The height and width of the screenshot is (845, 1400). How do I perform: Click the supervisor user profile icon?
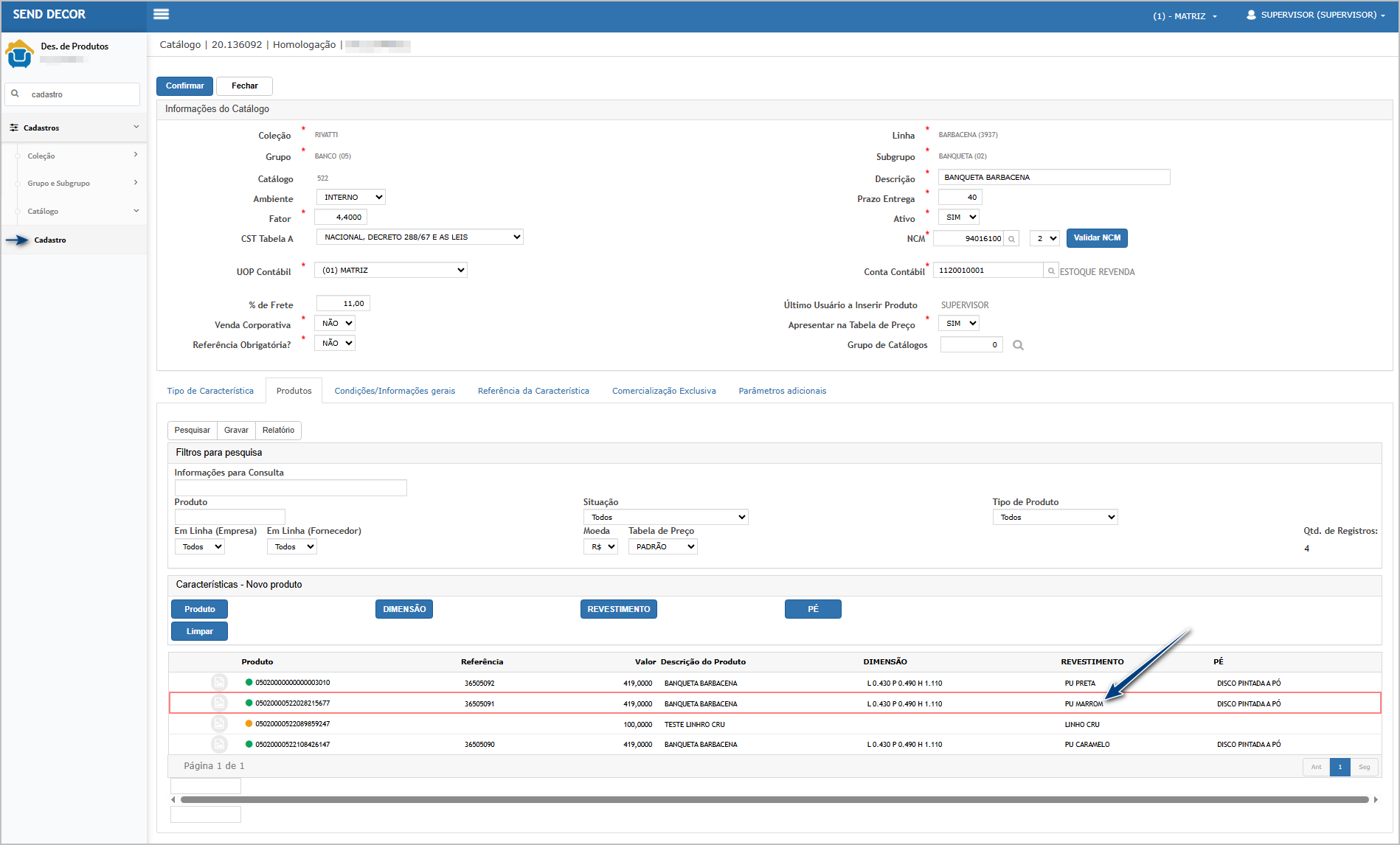[1251, 15]
